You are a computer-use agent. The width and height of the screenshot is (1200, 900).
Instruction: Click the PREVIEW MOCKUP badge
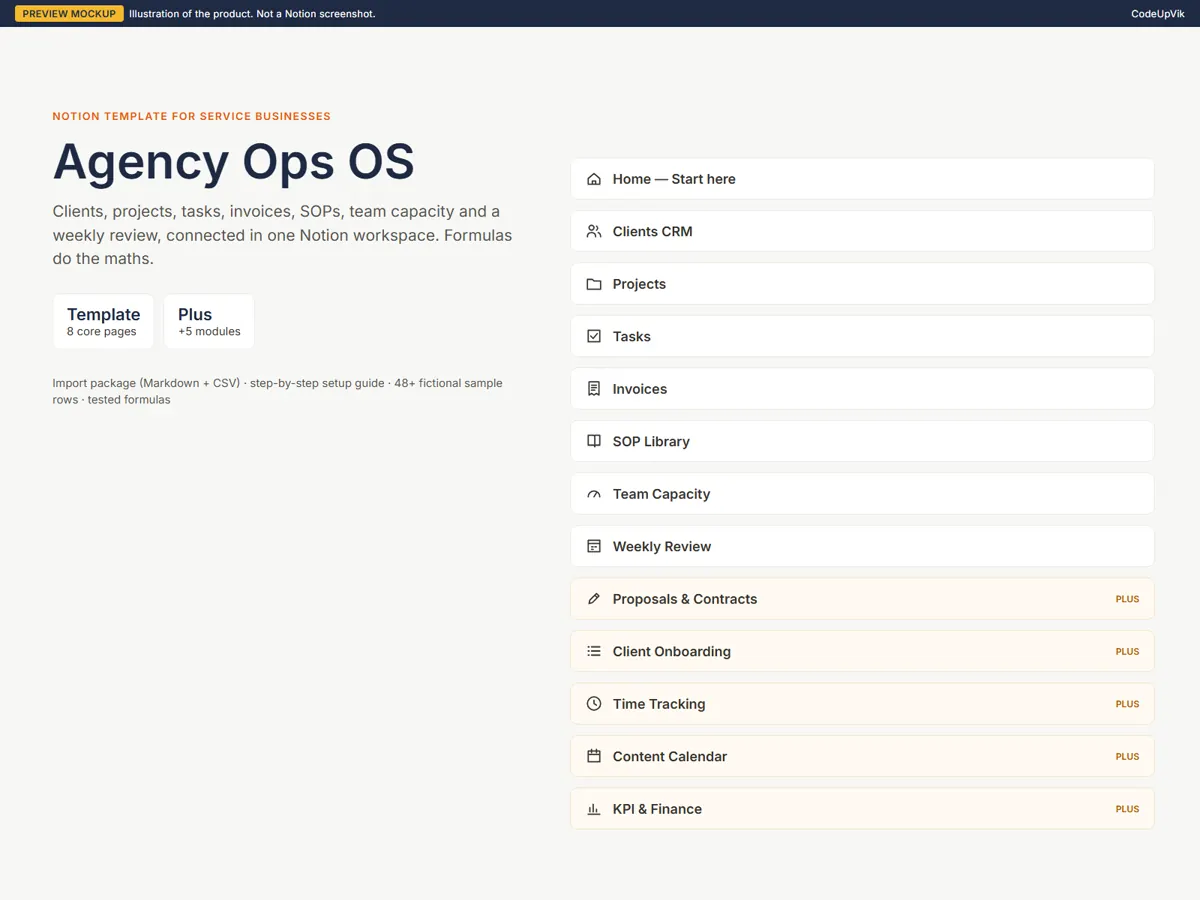(69, 14)
